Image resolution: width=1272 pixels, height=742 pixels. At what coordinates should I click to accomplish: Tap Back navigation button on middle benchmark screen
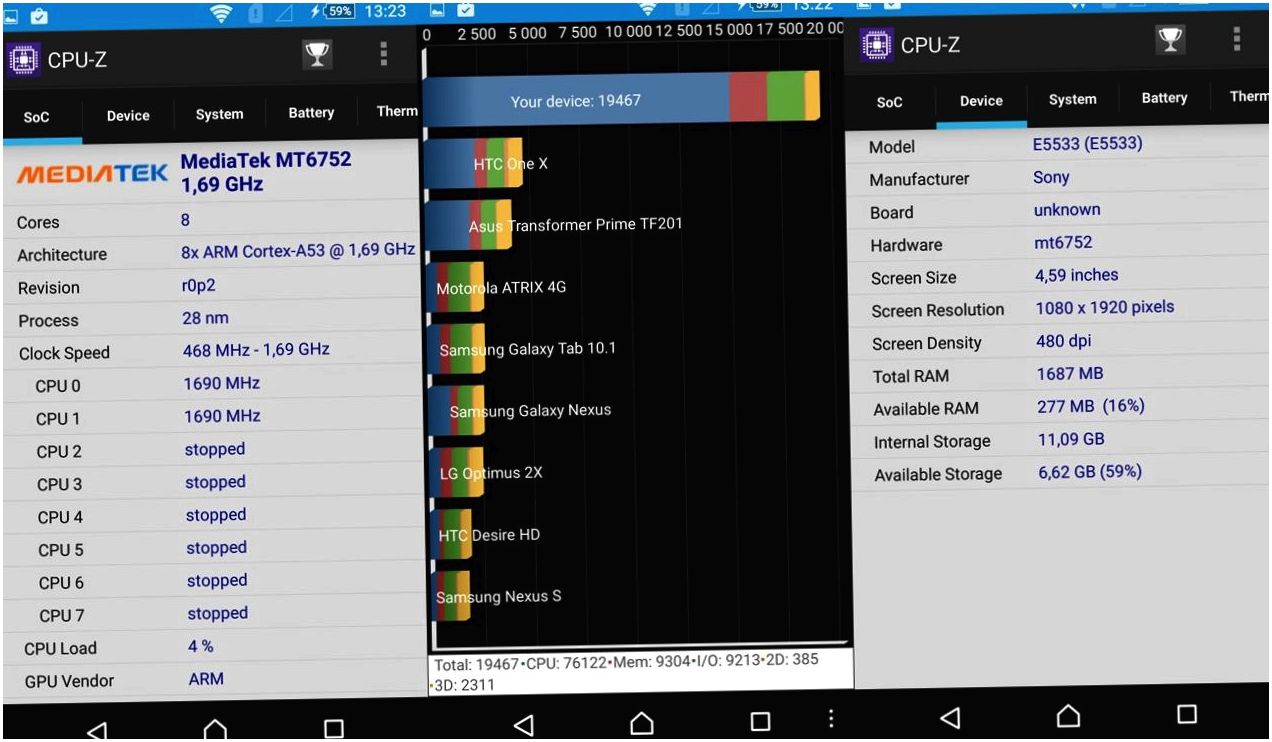coord(523,724)
